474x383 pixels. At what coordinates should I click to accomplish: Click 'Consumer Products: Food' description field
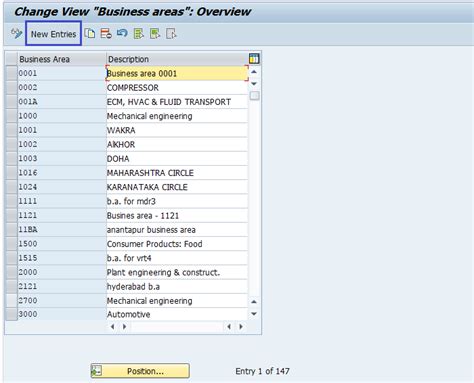pyautogui.click(x=177, y=244)
